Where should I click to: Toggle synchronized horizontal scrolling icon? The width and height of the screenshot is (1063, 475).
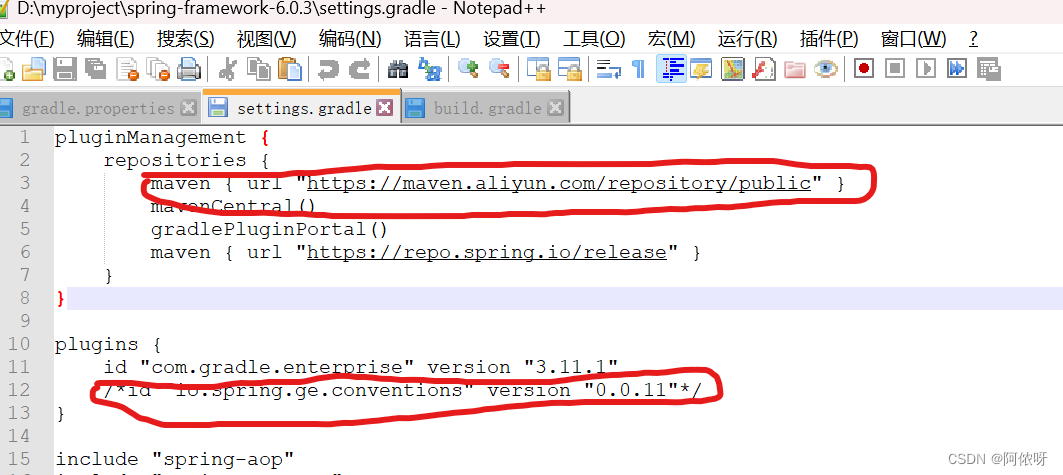[x=569, y=68]
